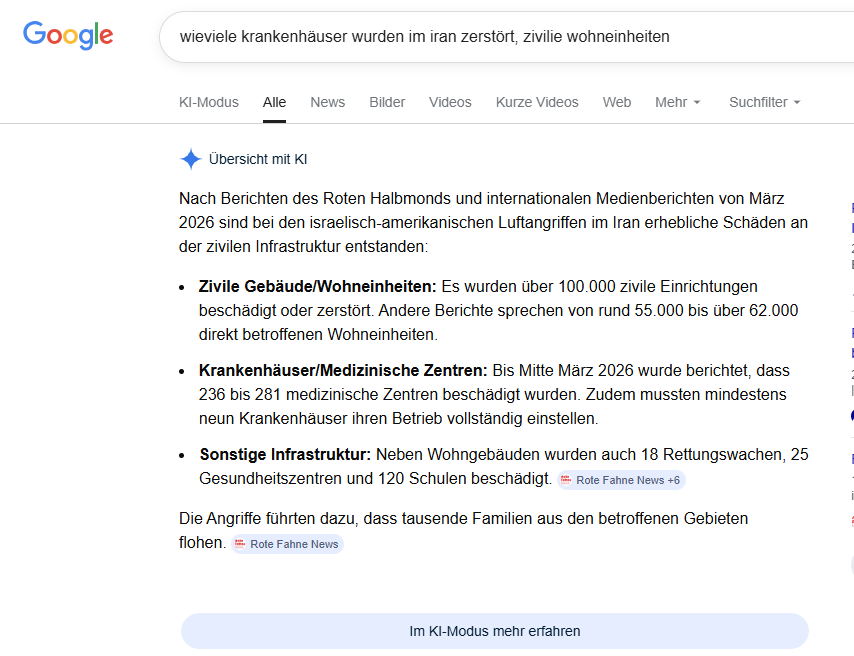
Task: Go to the Videos tab
Action: coord(450,102)
